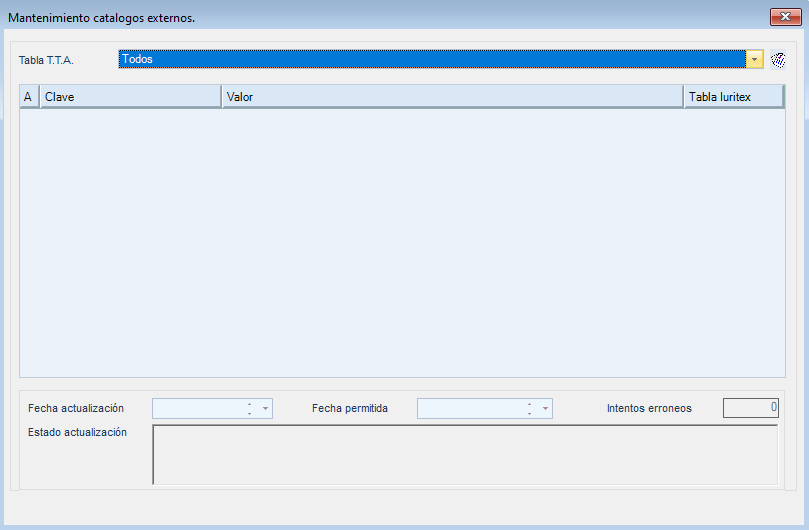The image size is (809, 530).
Task: Focus the Fecha actualización date field
Action: 198,409
